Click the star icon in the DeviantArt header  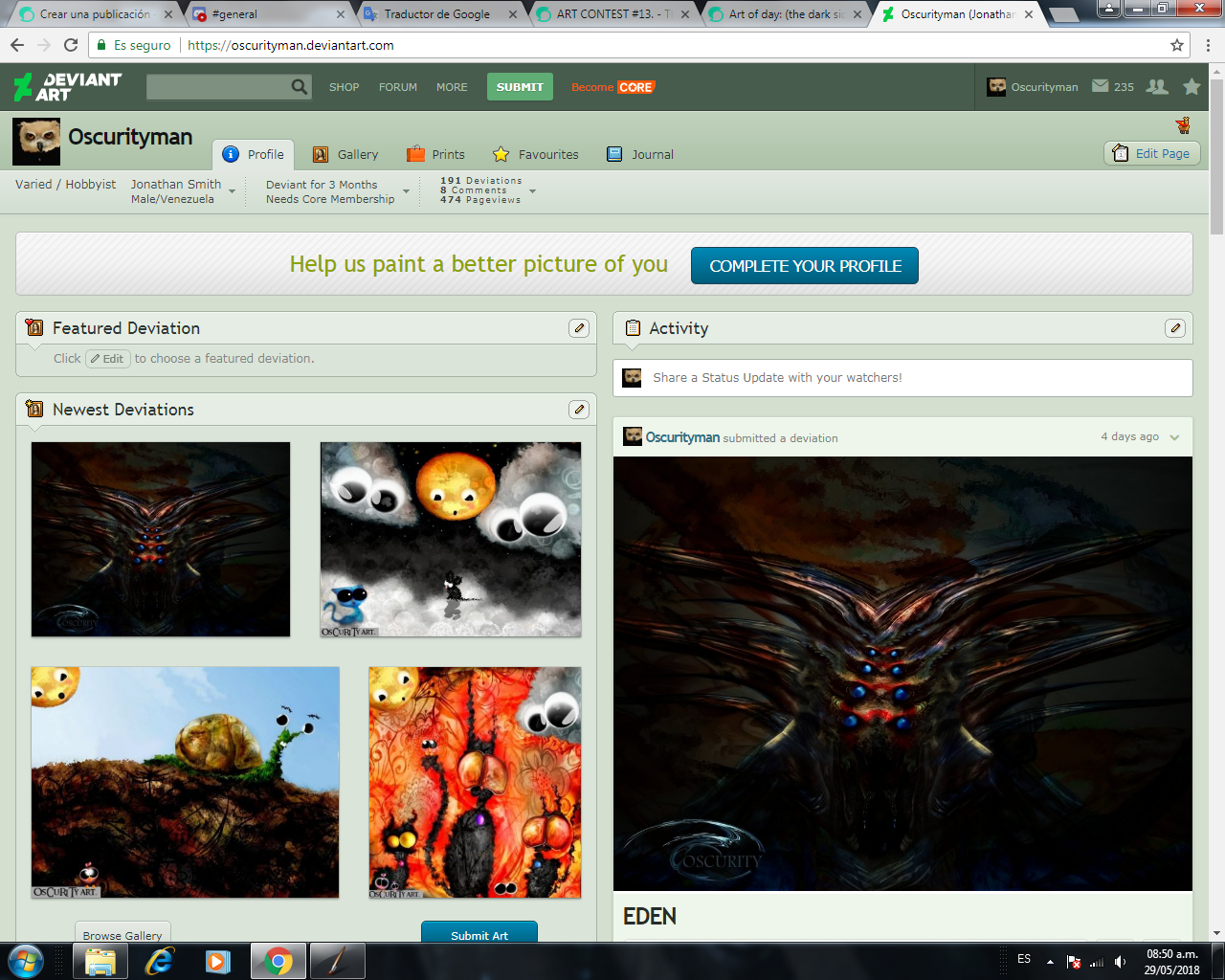pyautogui.click(x=1192, y=87)
